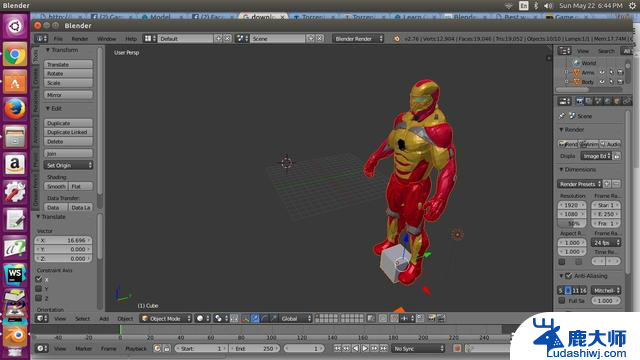640x360 pixels.
Task: Open the Render menu in the info header
Action: coord(80,39)
